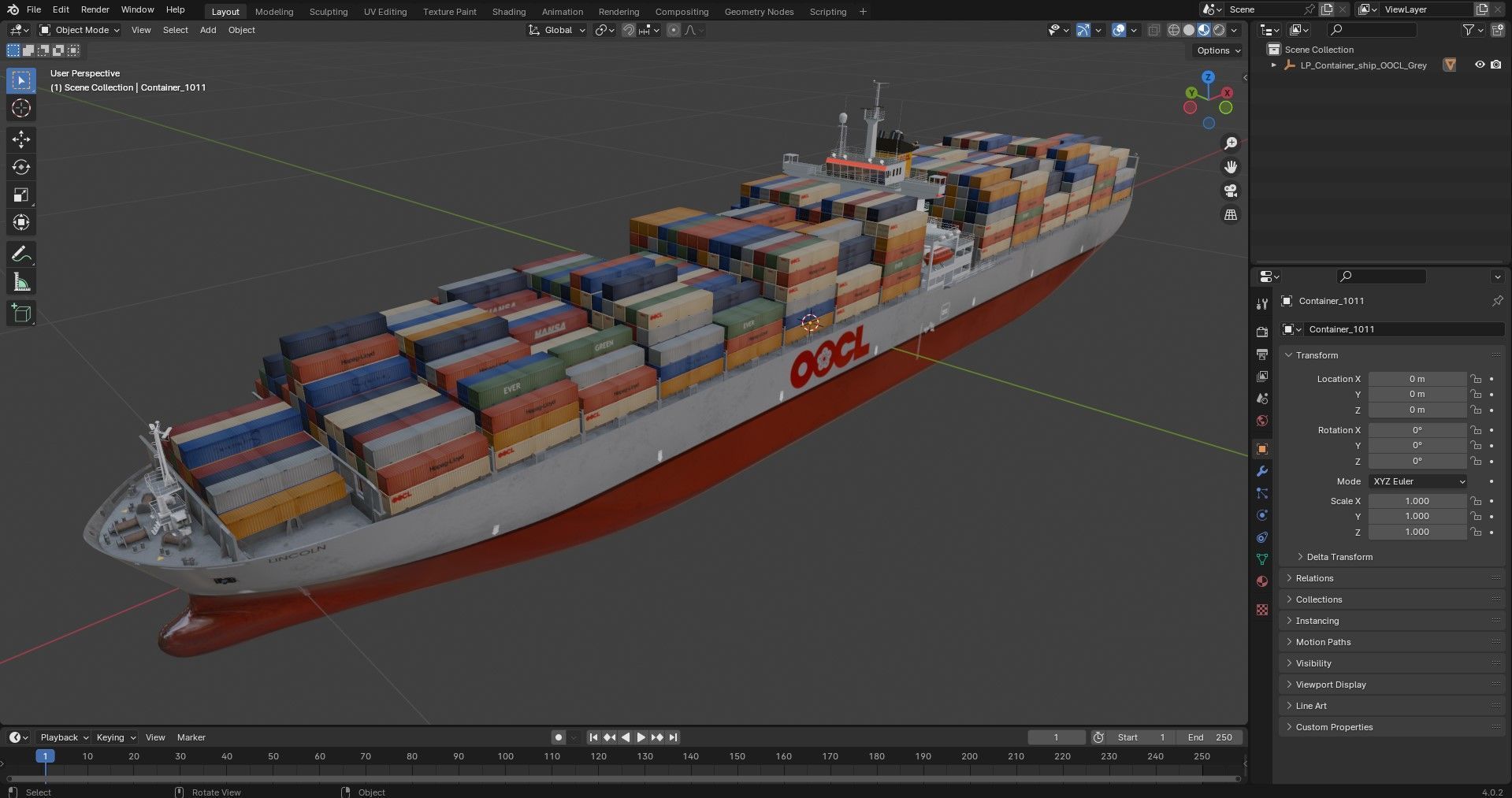Switch perspective/orthographic grid icon
1512x798 pixels.
click(1231, 214)
